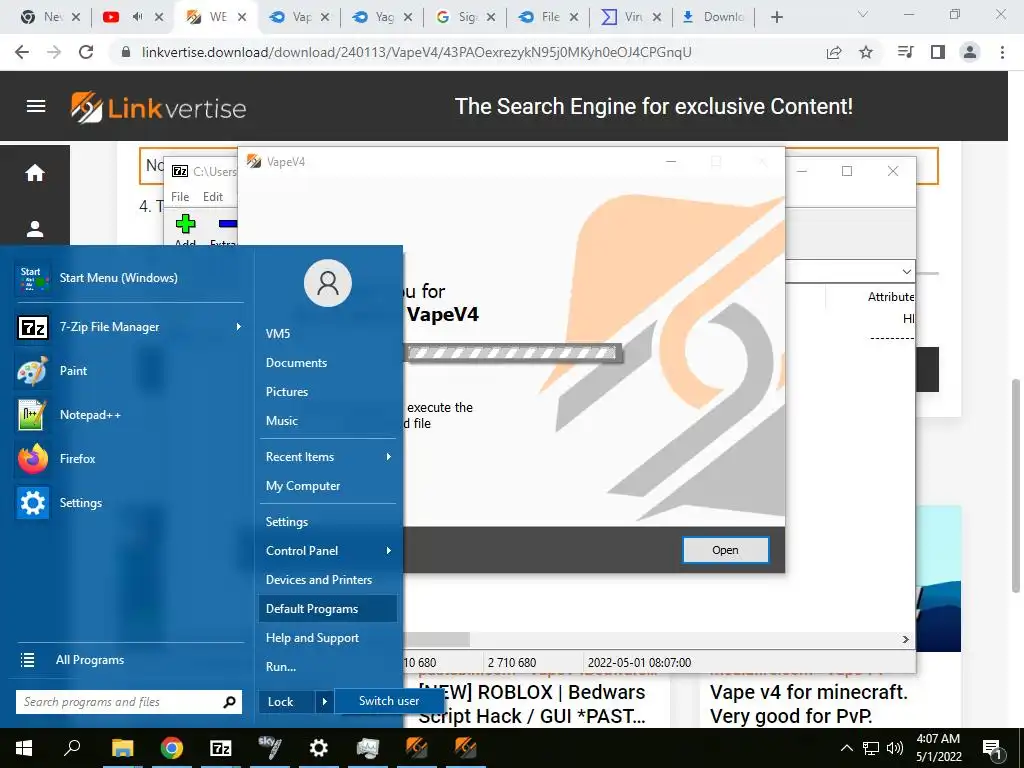
Task: Open File Explorer from taskbar
Action: tap(122, 748)
